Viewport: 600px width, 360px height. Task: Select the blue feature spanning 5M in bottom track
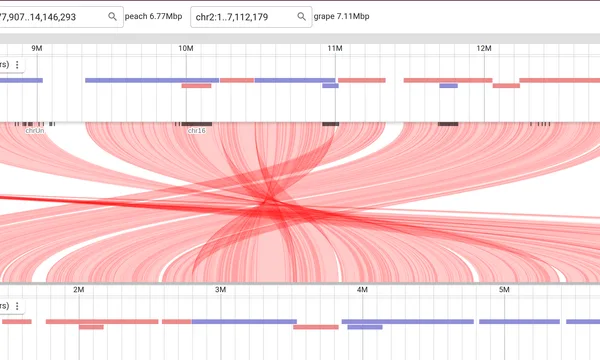tap(520, 322)
